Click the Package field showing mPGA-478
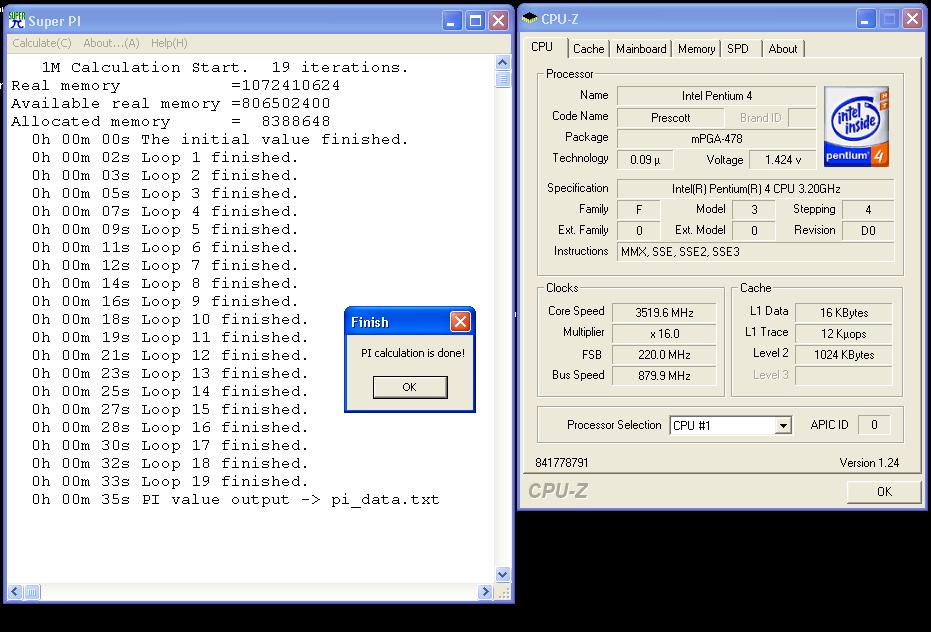This screenshot has height=632, width=931. (717, 139)
